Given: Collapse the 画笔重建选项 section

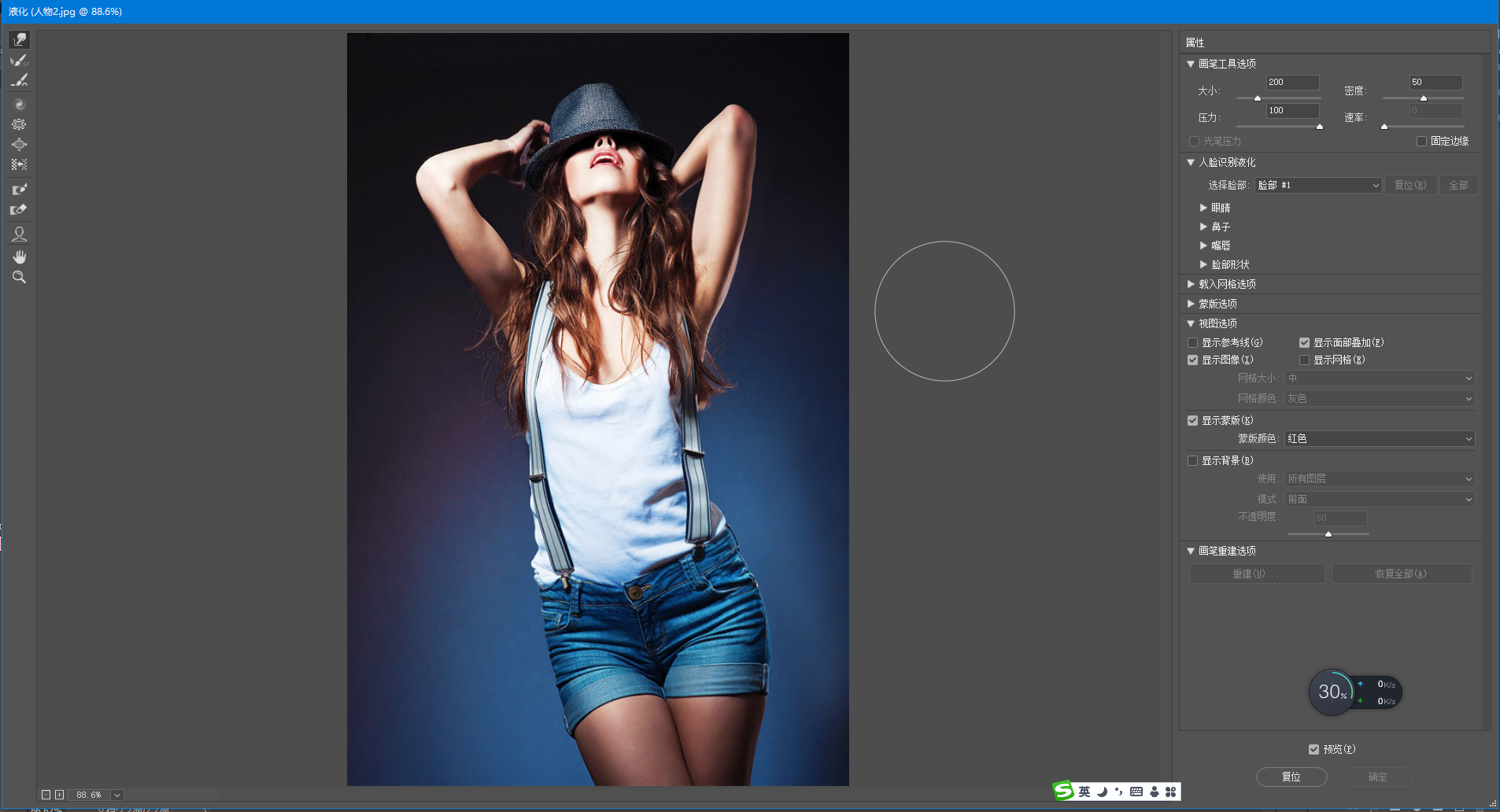Looking at the screenshot, I should click(1191, 551).
